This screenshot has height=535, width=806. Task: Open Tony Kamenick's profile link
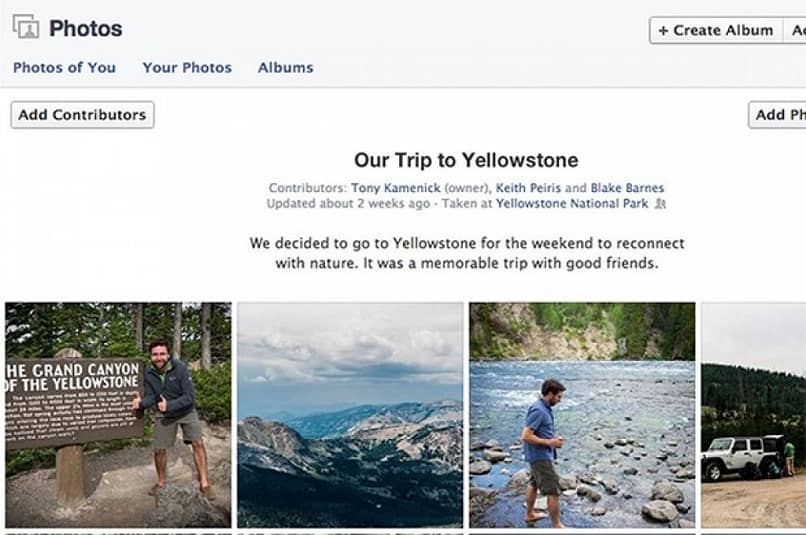tap(393, 188)
